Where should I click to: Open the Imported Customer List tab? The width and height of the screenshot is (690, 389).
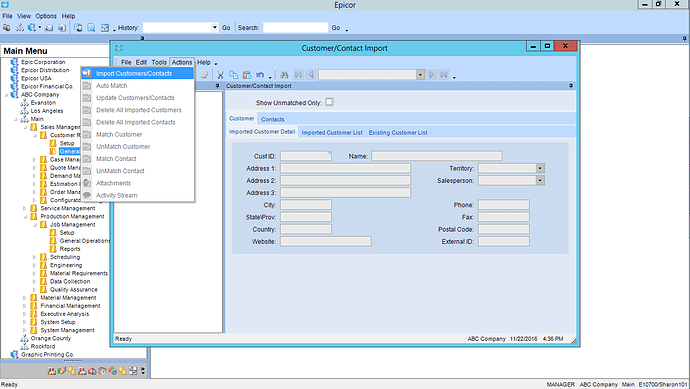pyautogui.click(x=332, y=132)
